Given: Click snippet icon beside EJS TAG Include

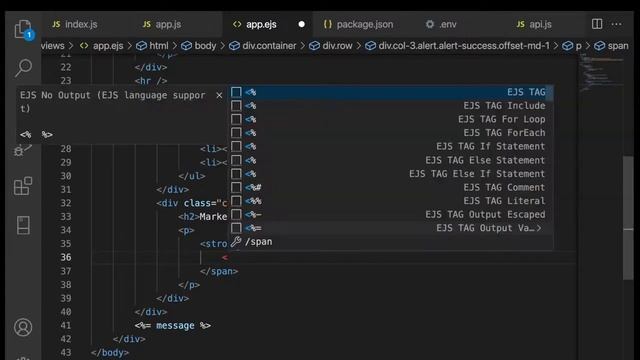Looking at the screenshot, I should point(236,106).
